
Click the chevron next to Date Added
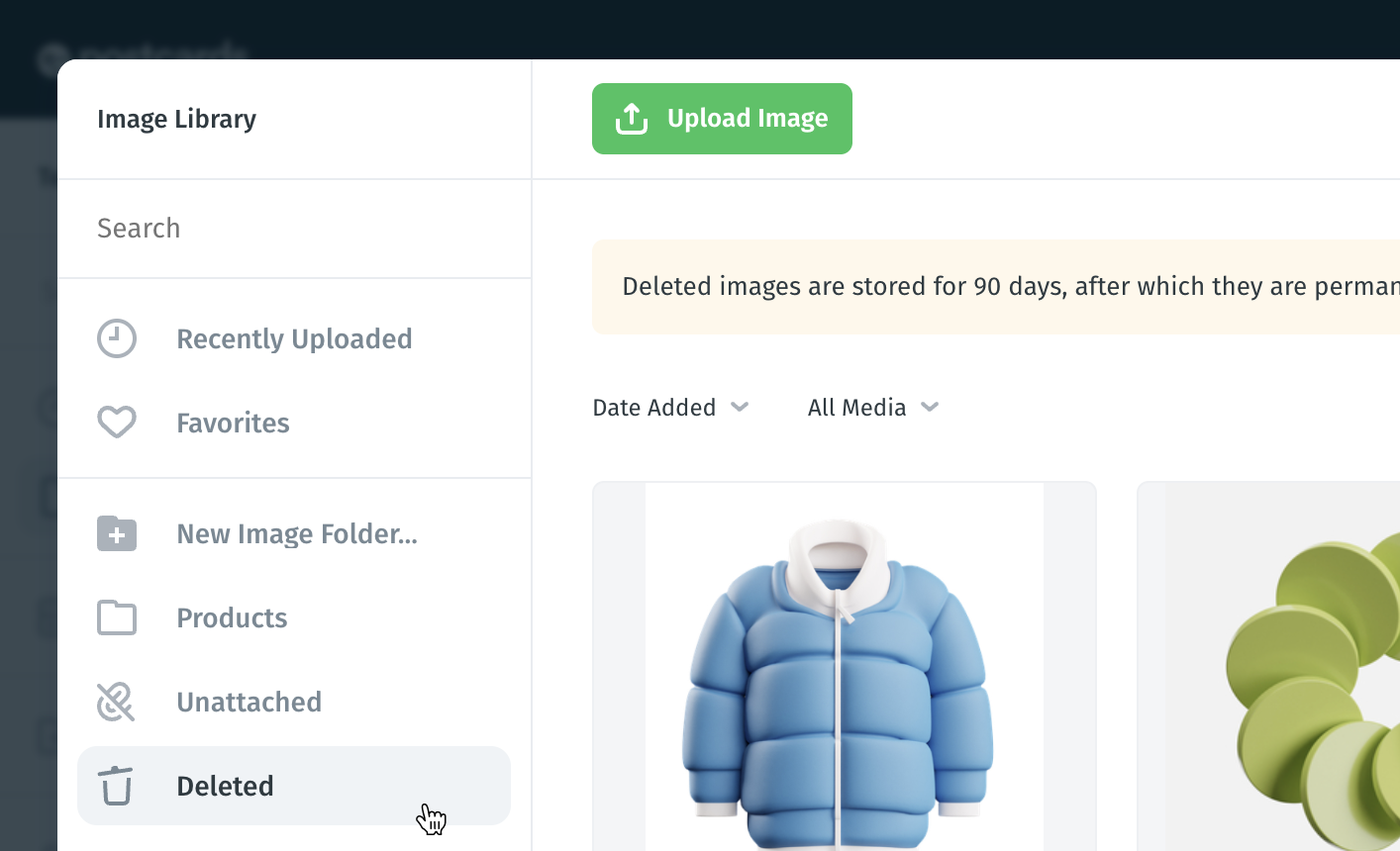coord(740,407)
